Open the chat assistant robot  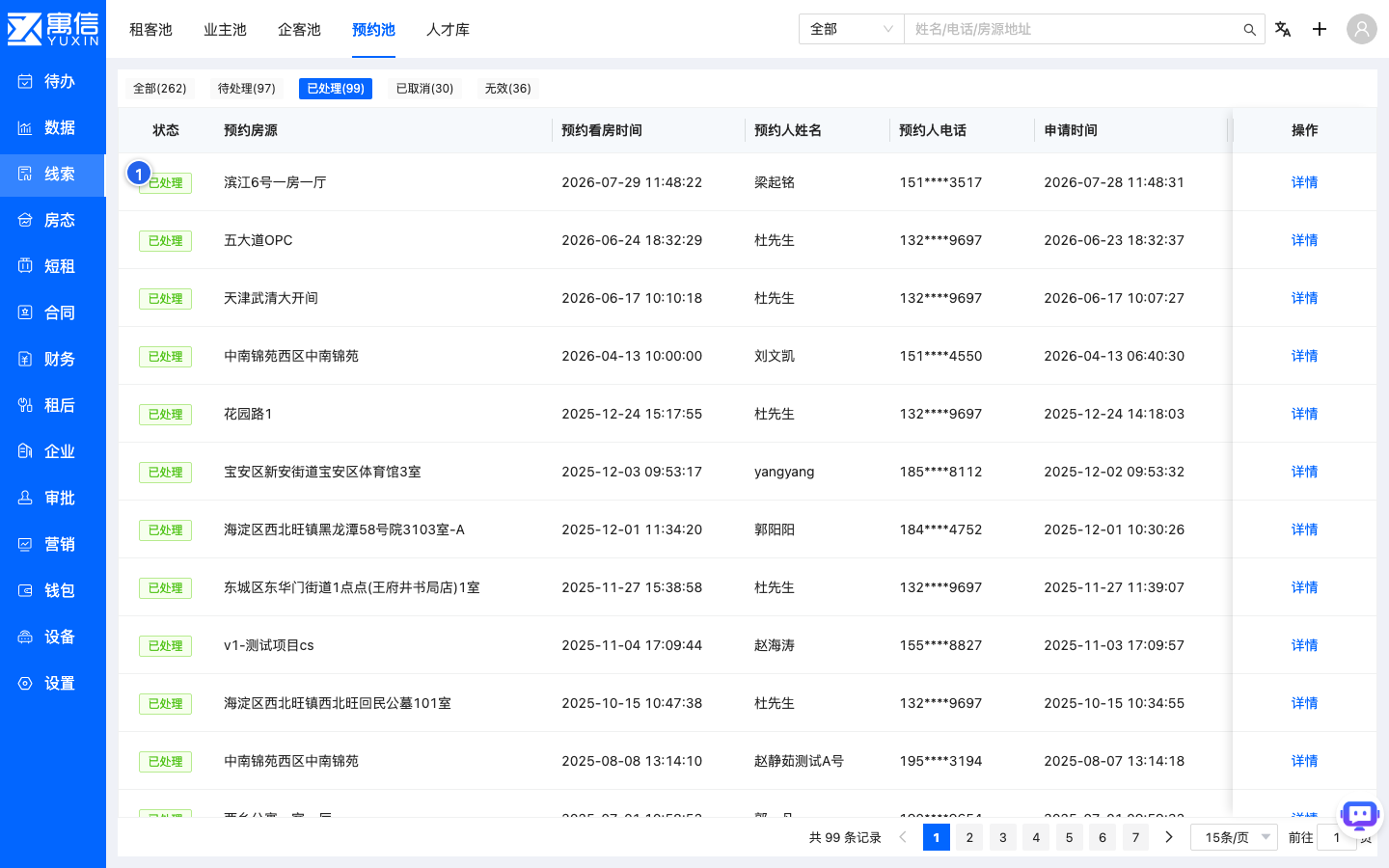1360,816
